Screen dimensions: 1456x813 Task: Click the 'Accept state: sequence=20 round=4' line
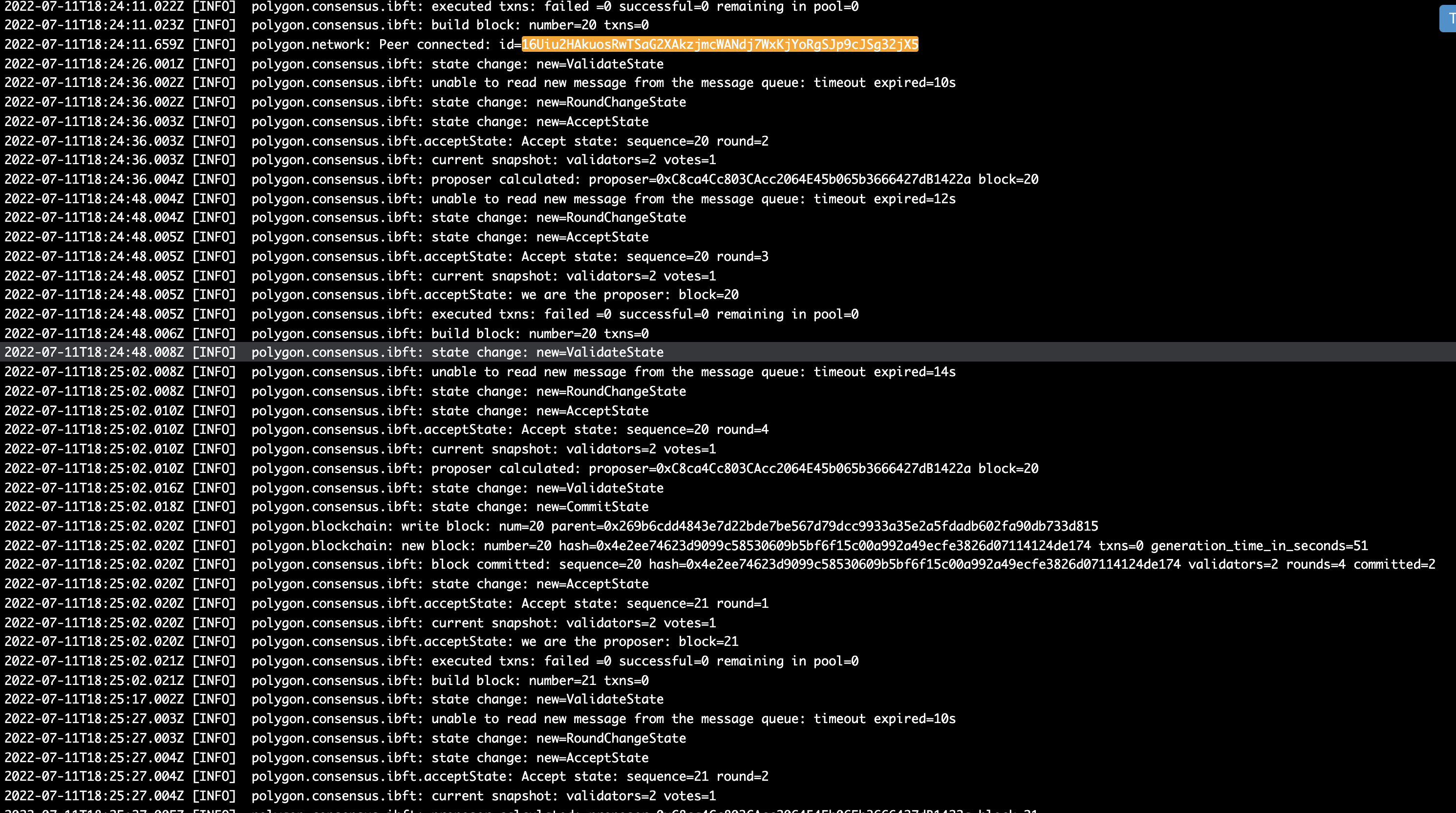(x=386, y=429)
